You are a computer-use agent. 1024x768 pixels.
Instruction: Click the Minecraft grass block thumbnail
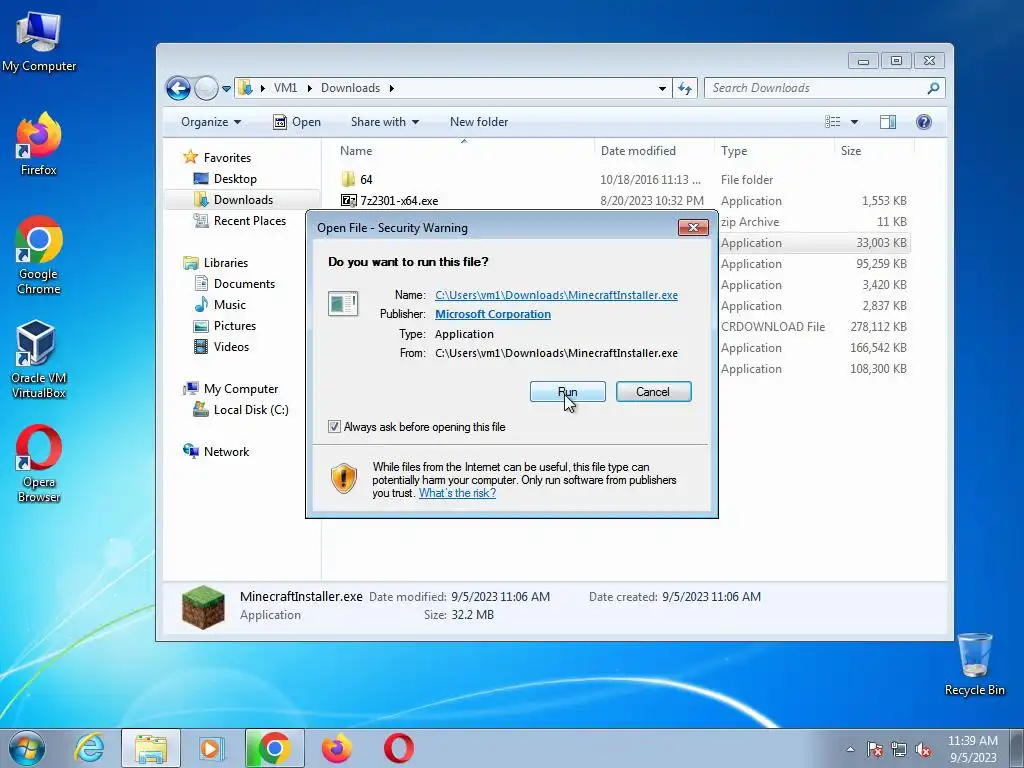203,607
